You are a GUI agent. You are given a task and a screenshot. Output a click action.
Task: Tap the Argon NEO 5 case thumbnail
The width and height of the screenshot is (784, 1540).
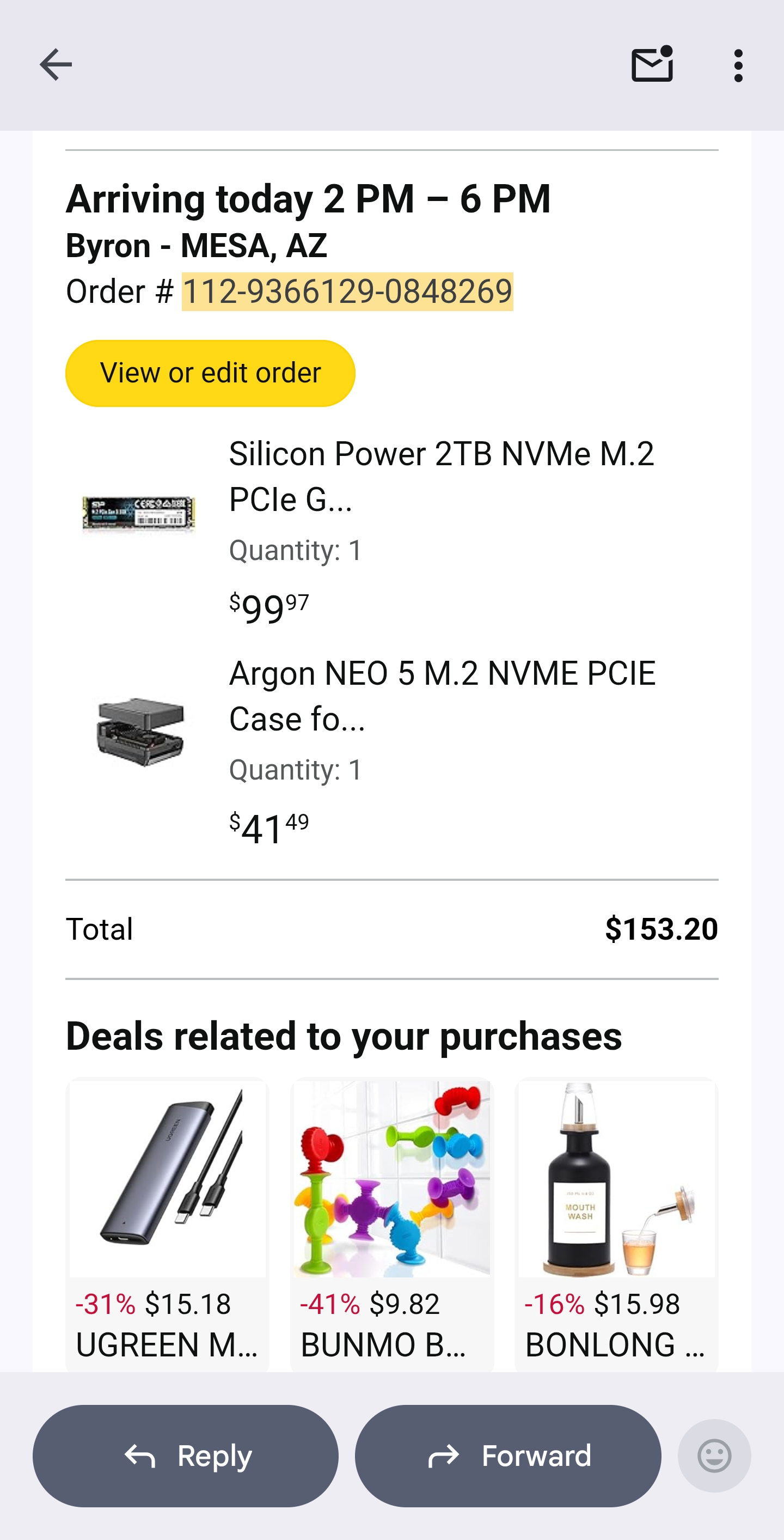point(140,732)
